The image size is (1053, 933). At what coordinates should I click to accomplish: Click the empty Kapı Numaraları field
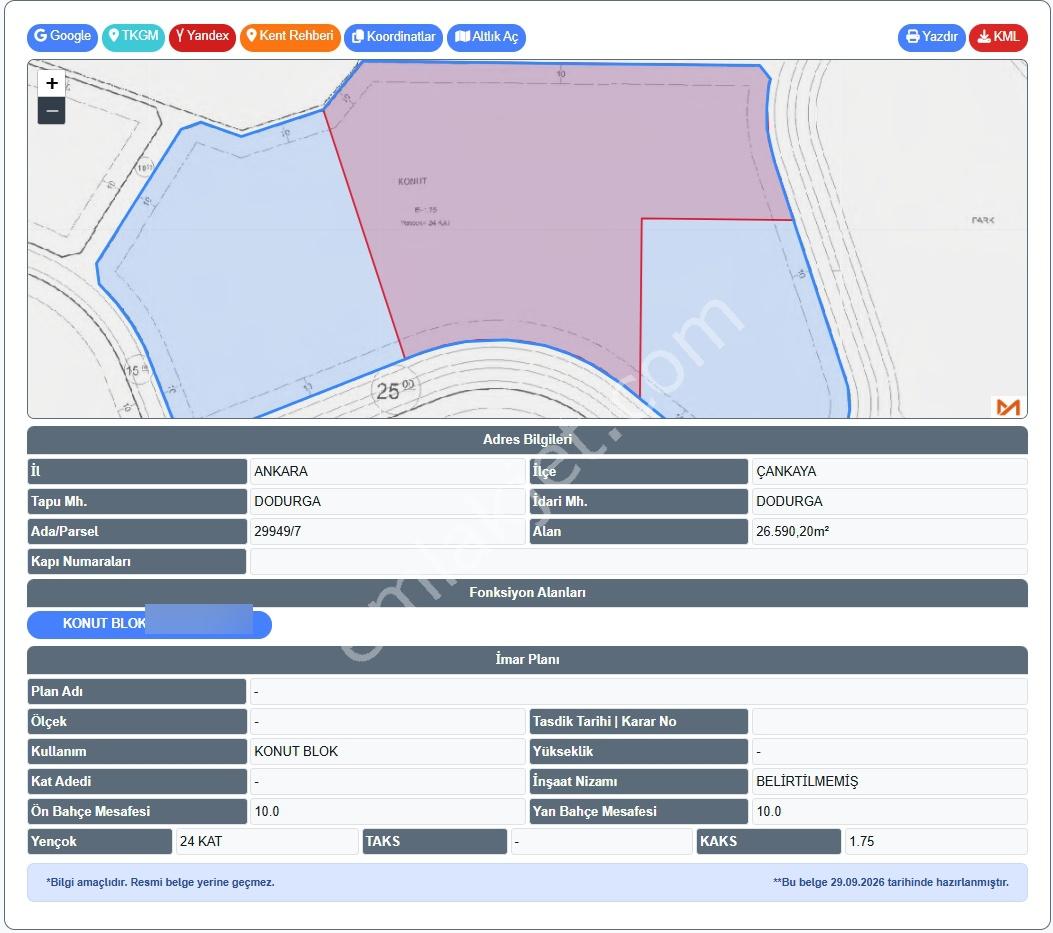pyautogui.click(x=638, y=562)
